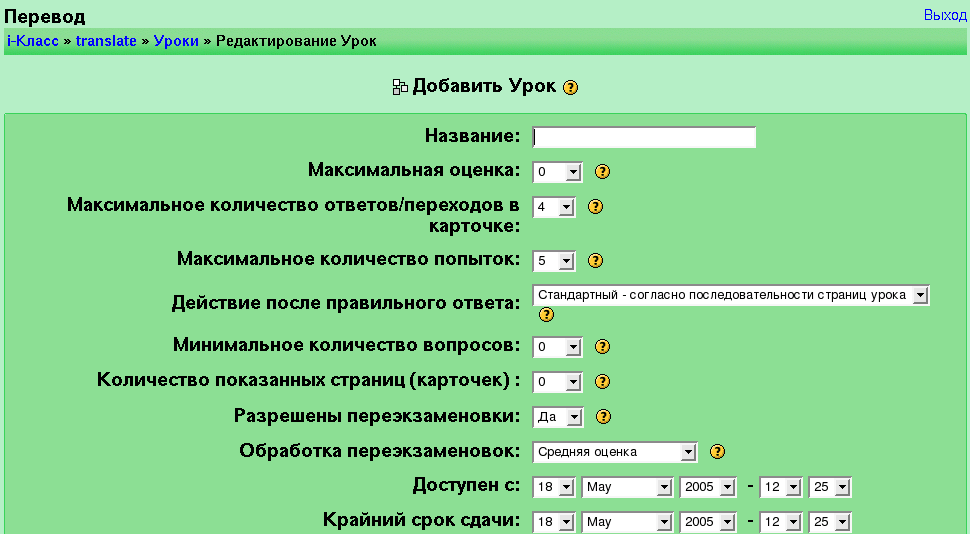Go to i-Класс breadcrumb link
This screenshot has width=970, height=534.
32,41
